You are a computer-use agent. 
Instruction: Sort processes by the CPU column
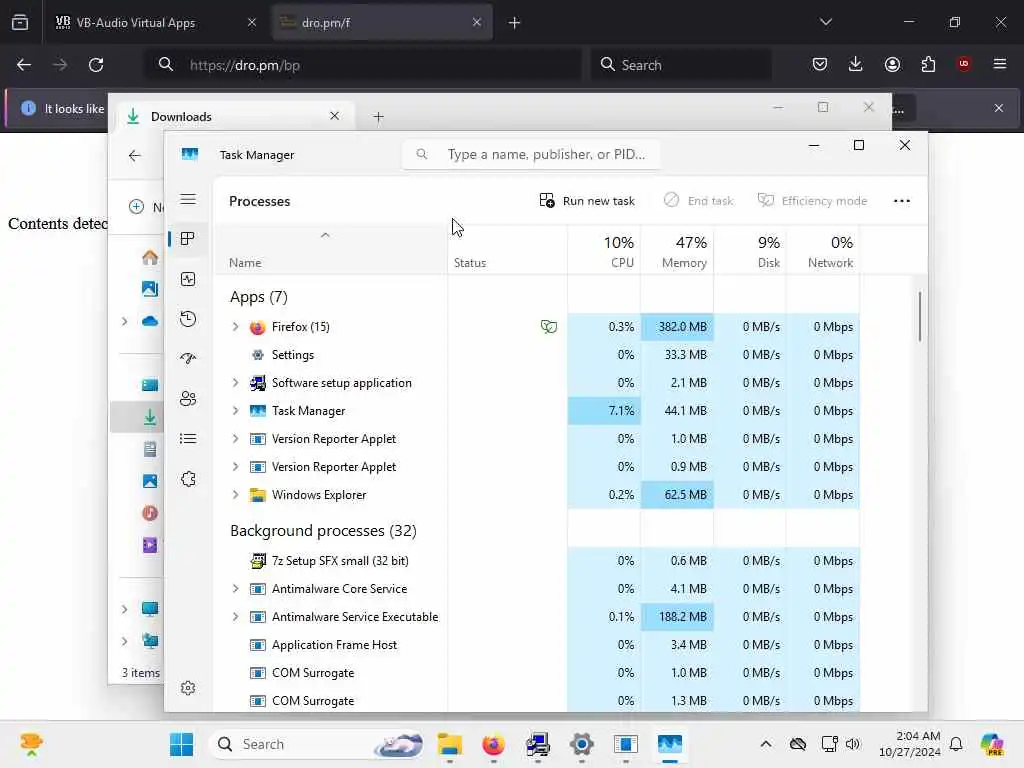(604, 251)
